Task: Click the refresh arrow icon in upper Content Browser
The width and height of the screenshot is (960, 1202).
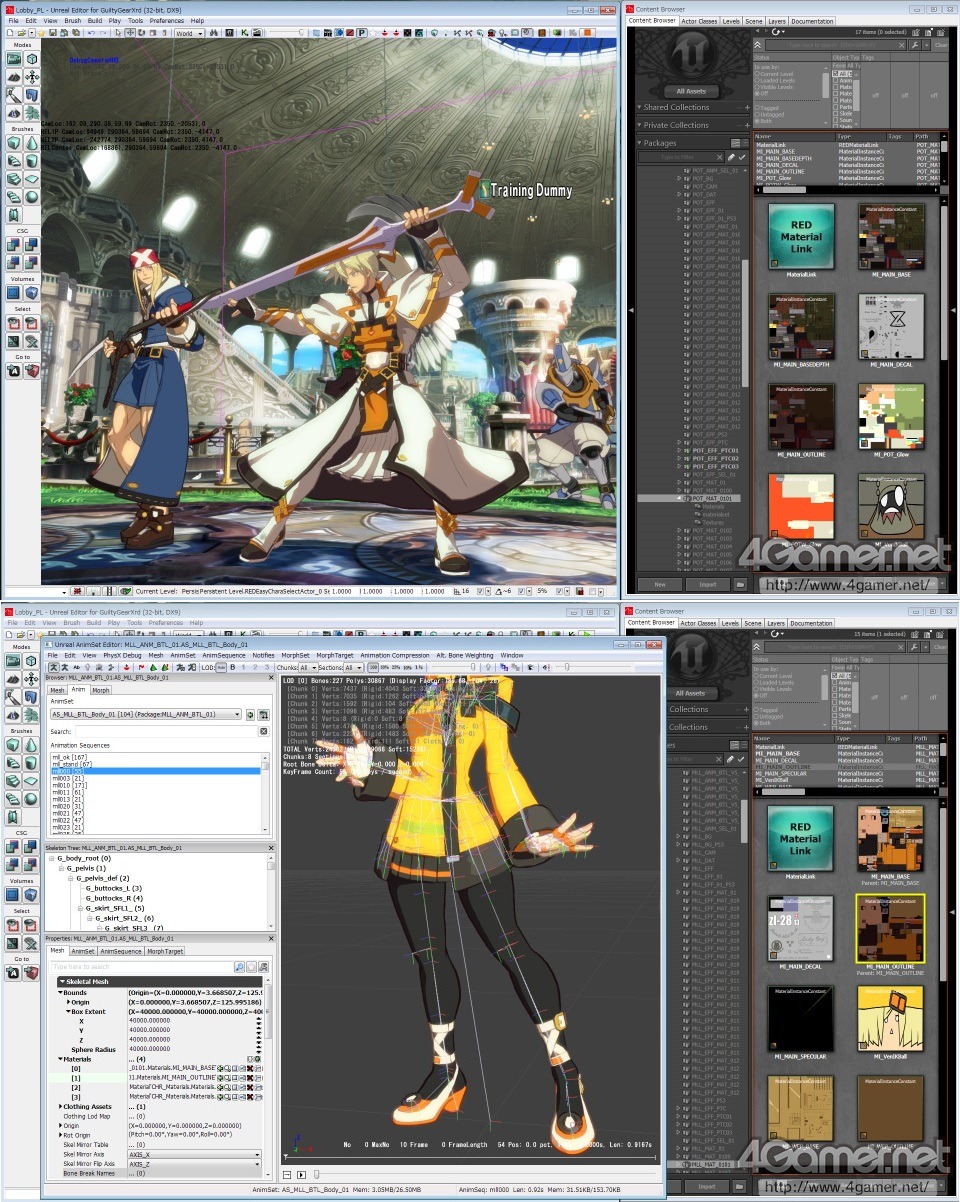Action: [776, 32]
